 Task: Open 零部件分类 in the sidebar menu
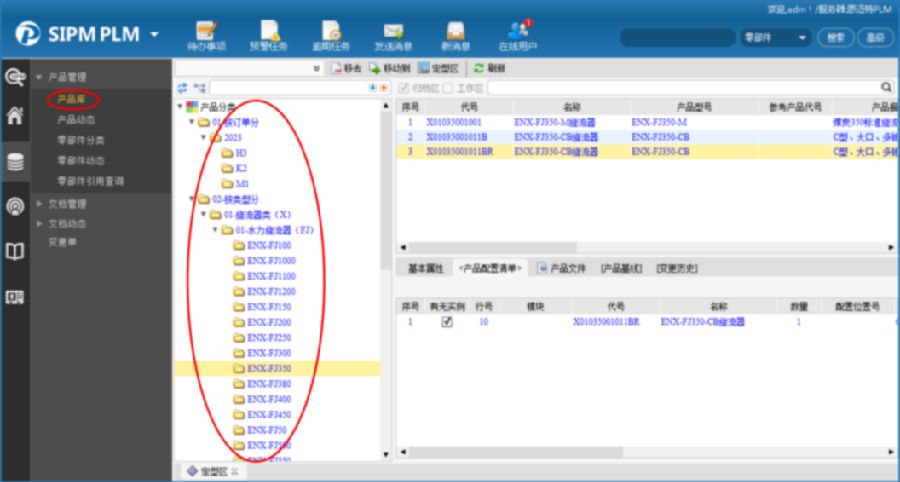click(x=81, y=140)
